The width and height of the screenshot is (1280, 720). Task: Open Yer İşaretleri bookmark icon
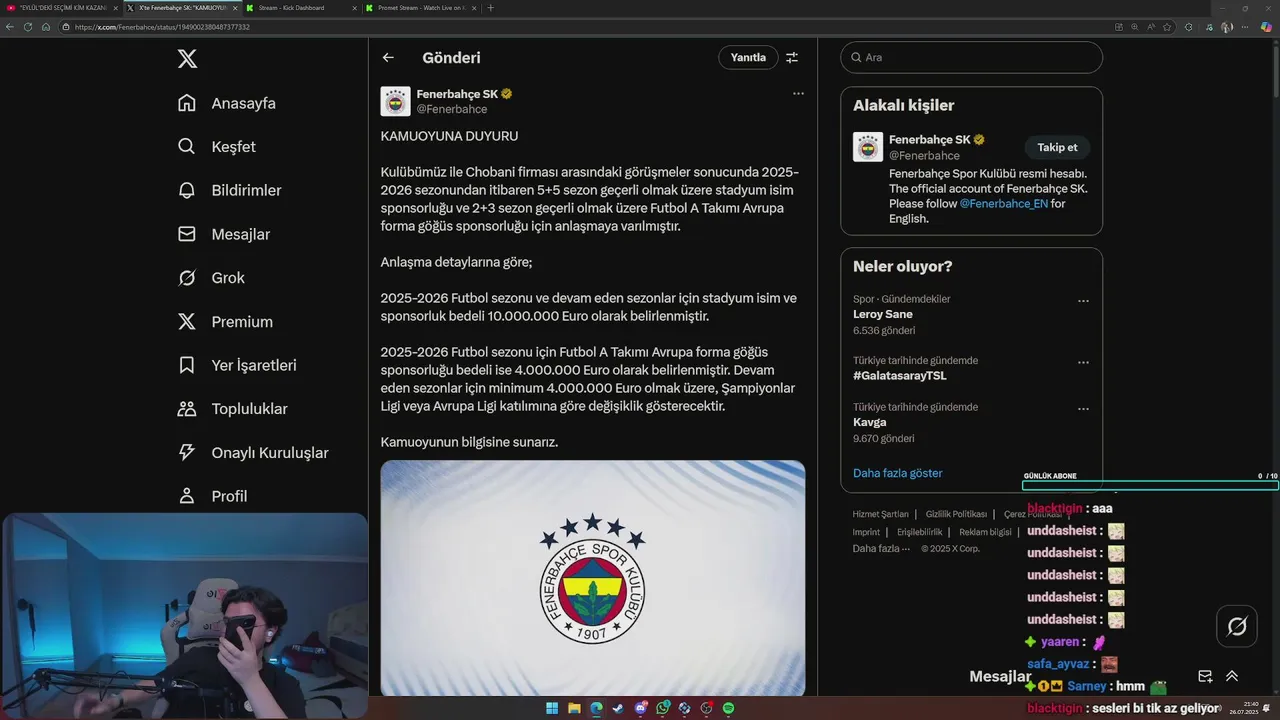[x=186, y=365]
